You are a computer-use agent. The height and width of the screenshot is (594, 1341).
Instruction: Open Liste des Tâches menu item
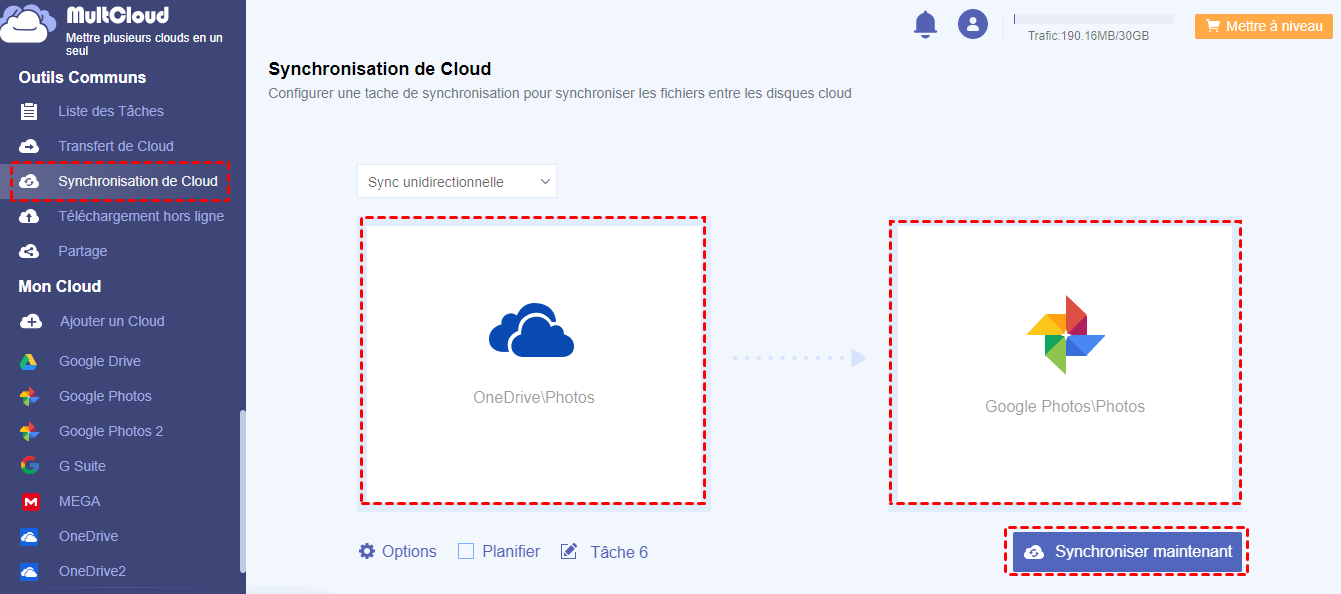pyautogui.click(x=111, y=111)
